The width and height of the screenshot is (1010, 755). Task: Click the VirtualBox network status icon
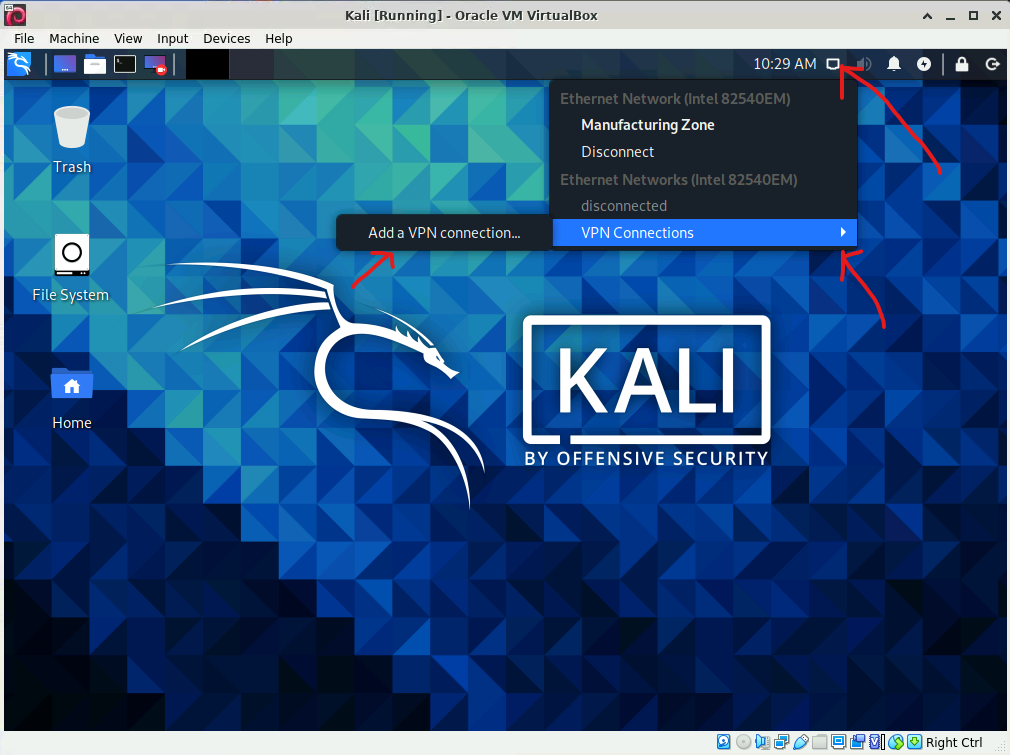coord(781,742)
